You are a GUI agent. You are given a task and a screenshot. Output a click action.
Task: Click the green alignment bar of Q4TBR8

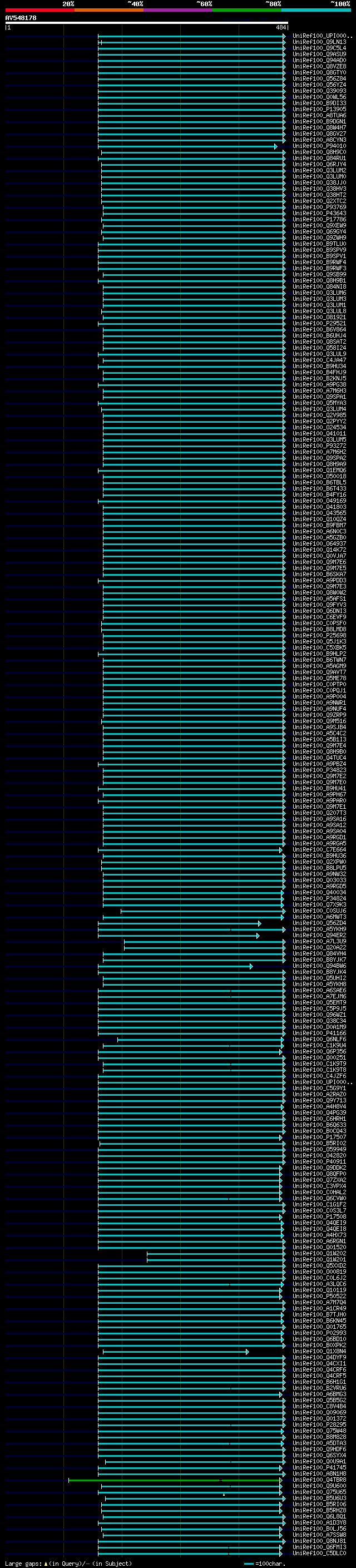(x=175, y=1480)
